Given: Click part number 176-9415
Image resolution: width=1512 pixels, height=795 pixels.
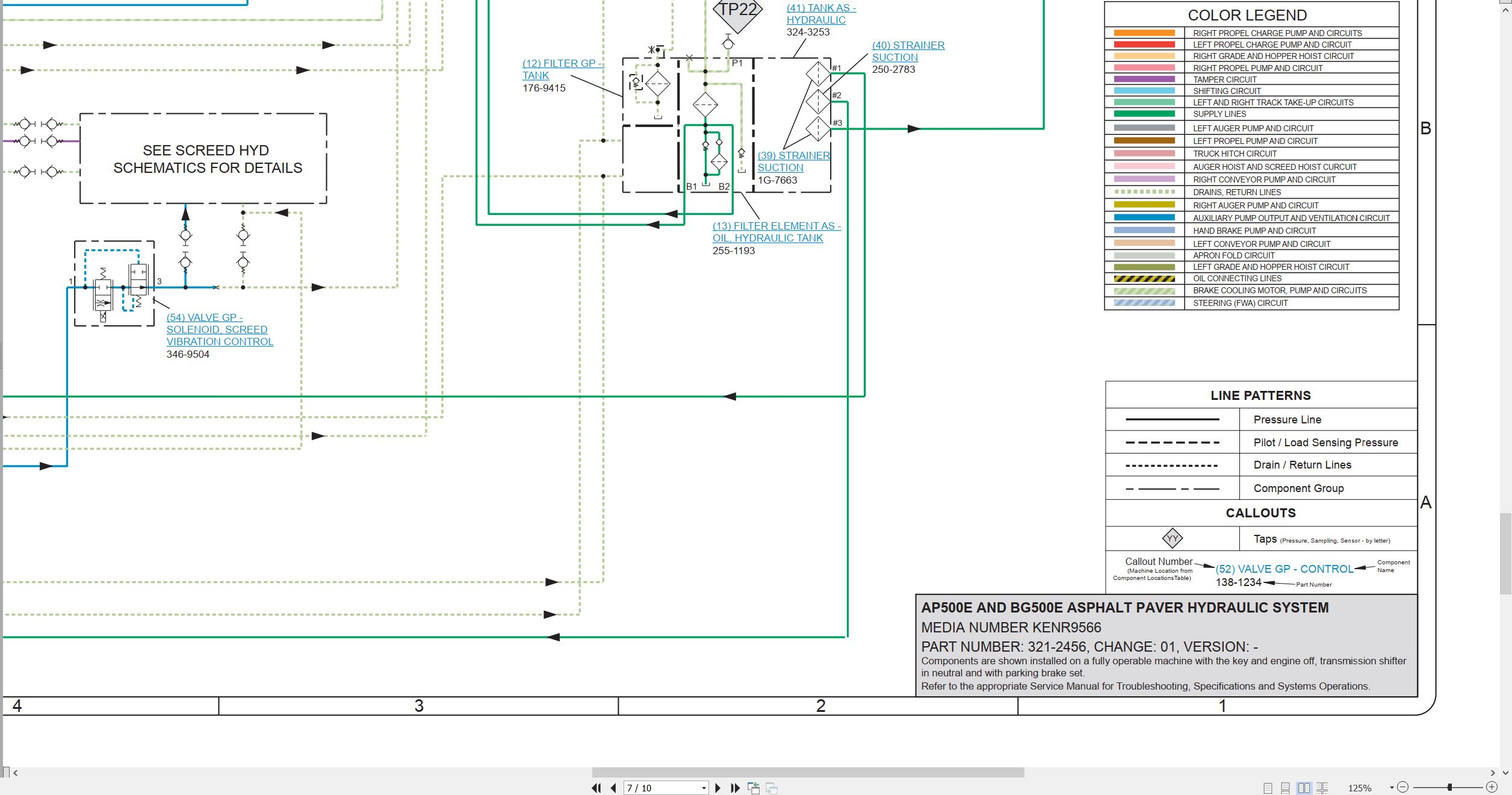Looking at the screenshot, I should pyautogui.click(x=544, y=88).
